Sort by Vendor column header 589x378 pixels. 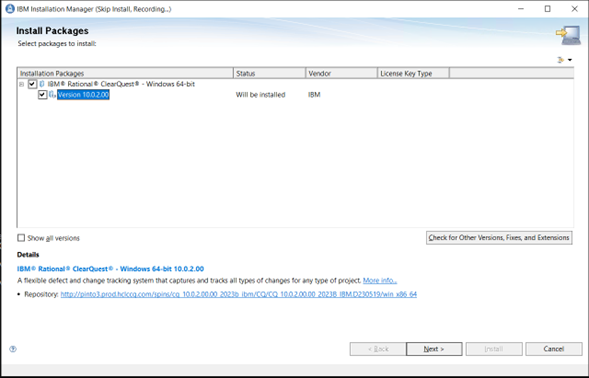(x=341, y=73)
